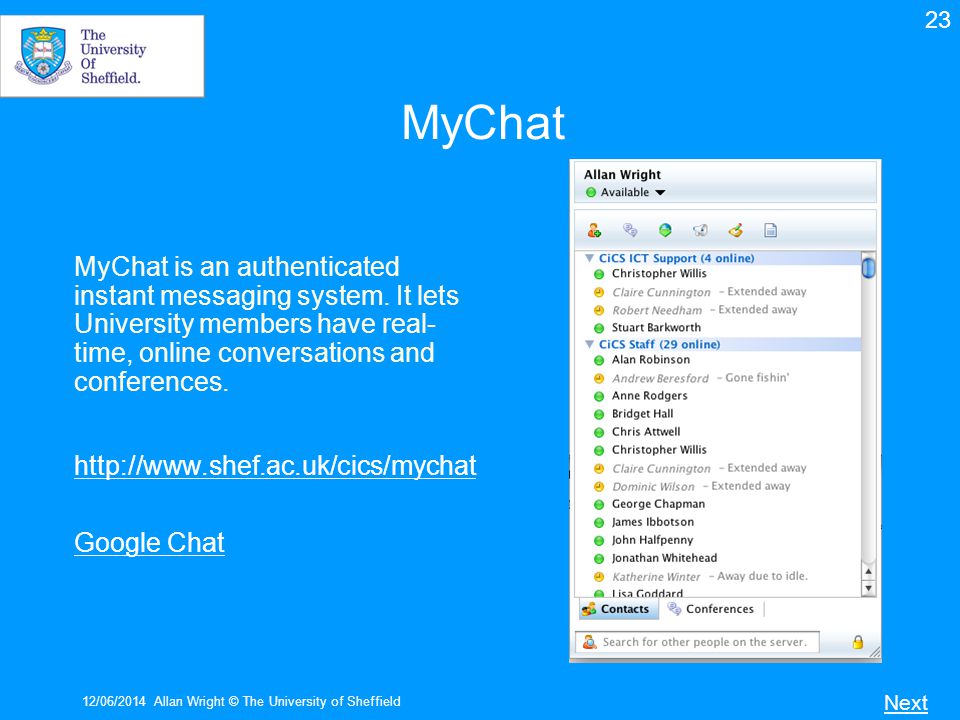960x720 pixels.
Task: Click the green status dot beside Available
Action: pyautogui.click(x=591, y=192)
